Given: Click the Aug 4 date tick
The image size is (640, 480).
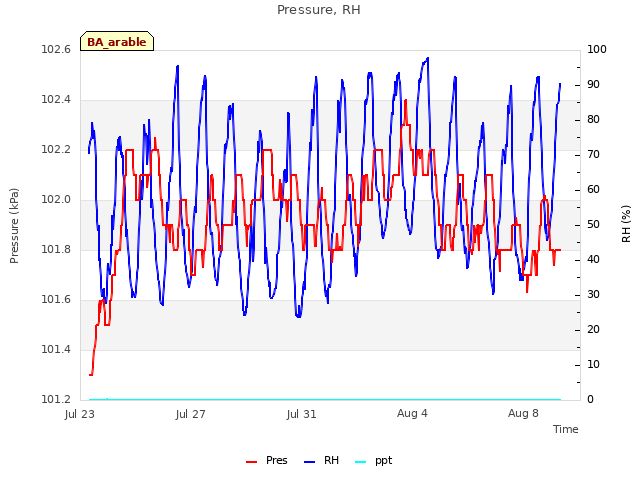Looking at the screenshot, I should click(x=412, y=413).
